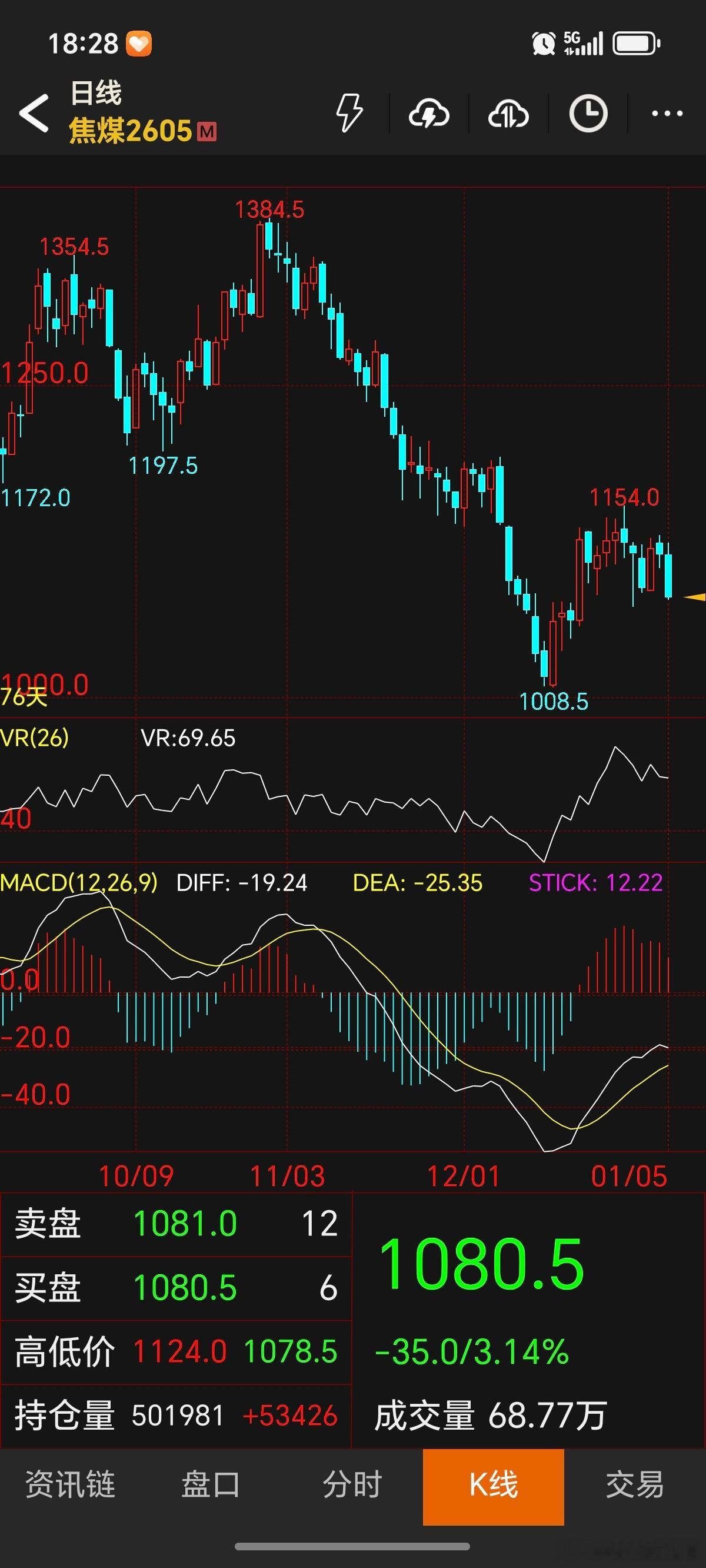Tap the lightning bolt quick-trade icon

click(349, 113)
